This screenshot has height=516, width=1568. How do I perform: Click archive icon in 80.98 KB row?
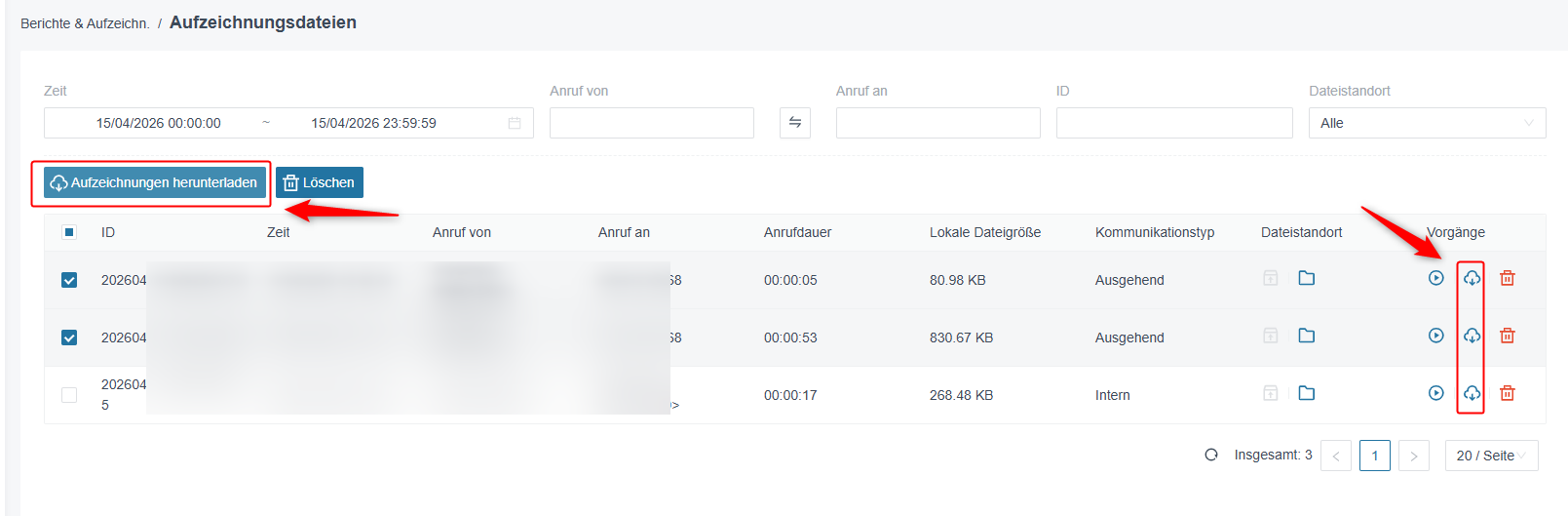pos(1271,278)
